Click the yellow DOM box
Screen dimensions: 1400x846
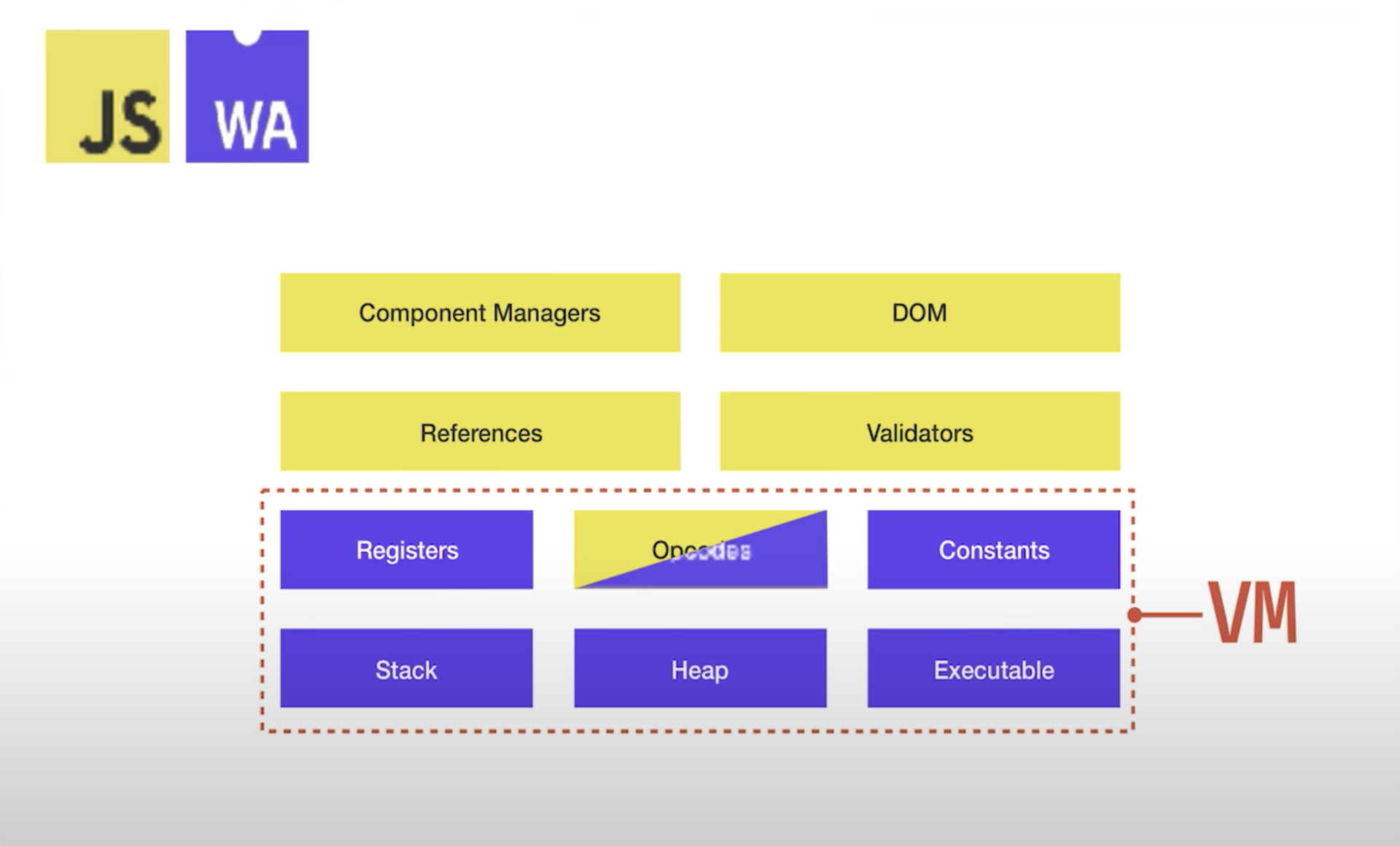click(919, 313)
